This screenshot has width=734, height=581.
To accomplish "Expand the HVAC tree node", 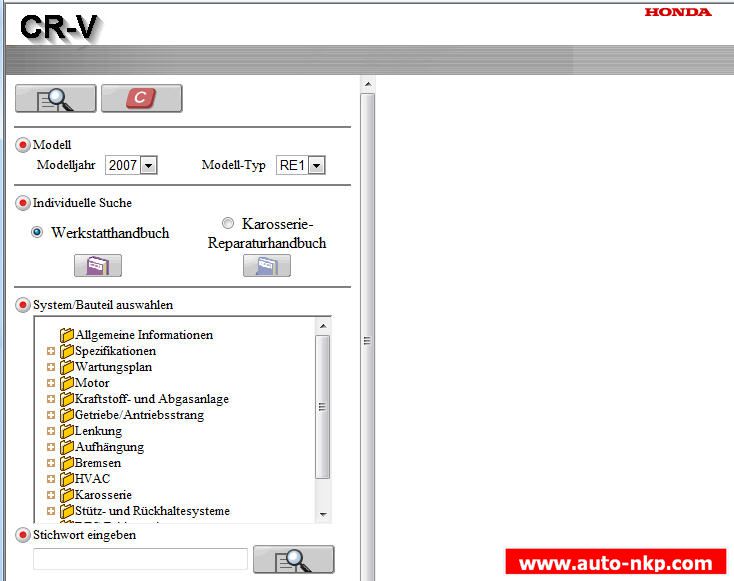I will (51, 479).
